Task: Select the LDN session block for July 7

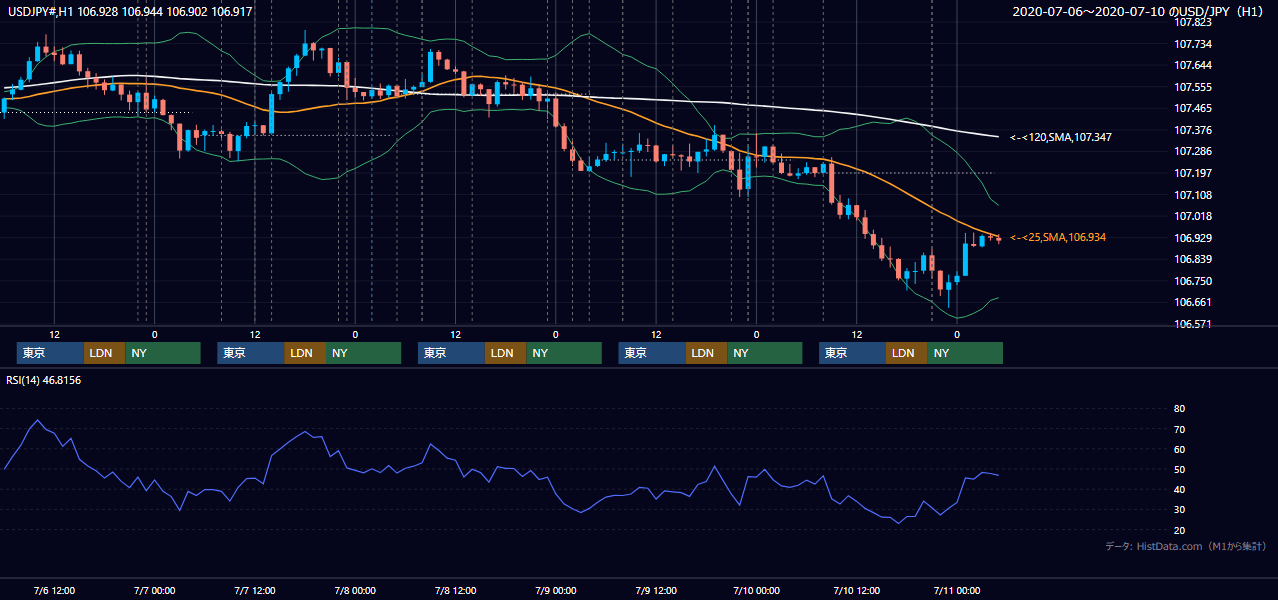Action: (x=305, y=353)
